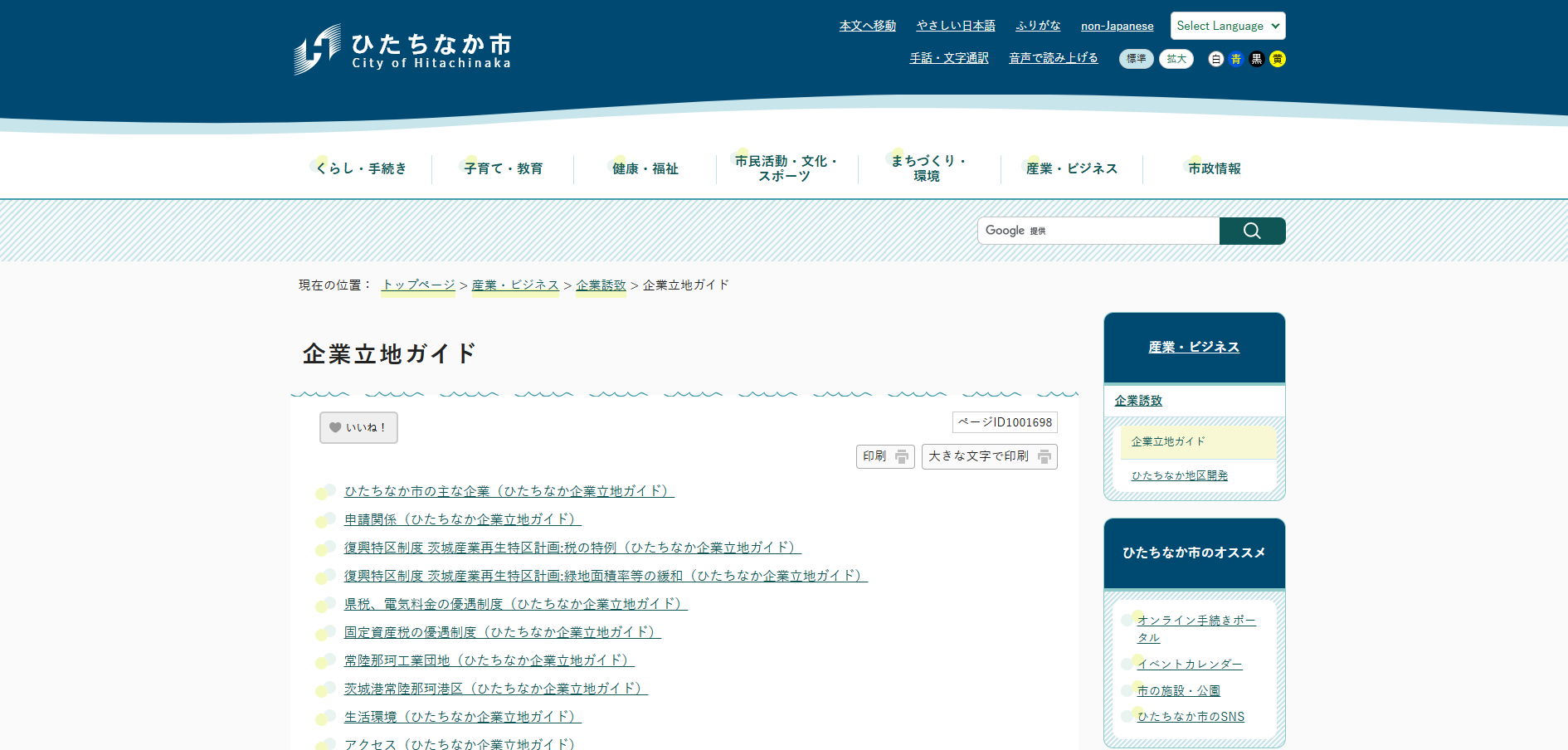1568x750 pixels.
Task: Click the 大きな文字で印刷 button
Action: point(989,456)
